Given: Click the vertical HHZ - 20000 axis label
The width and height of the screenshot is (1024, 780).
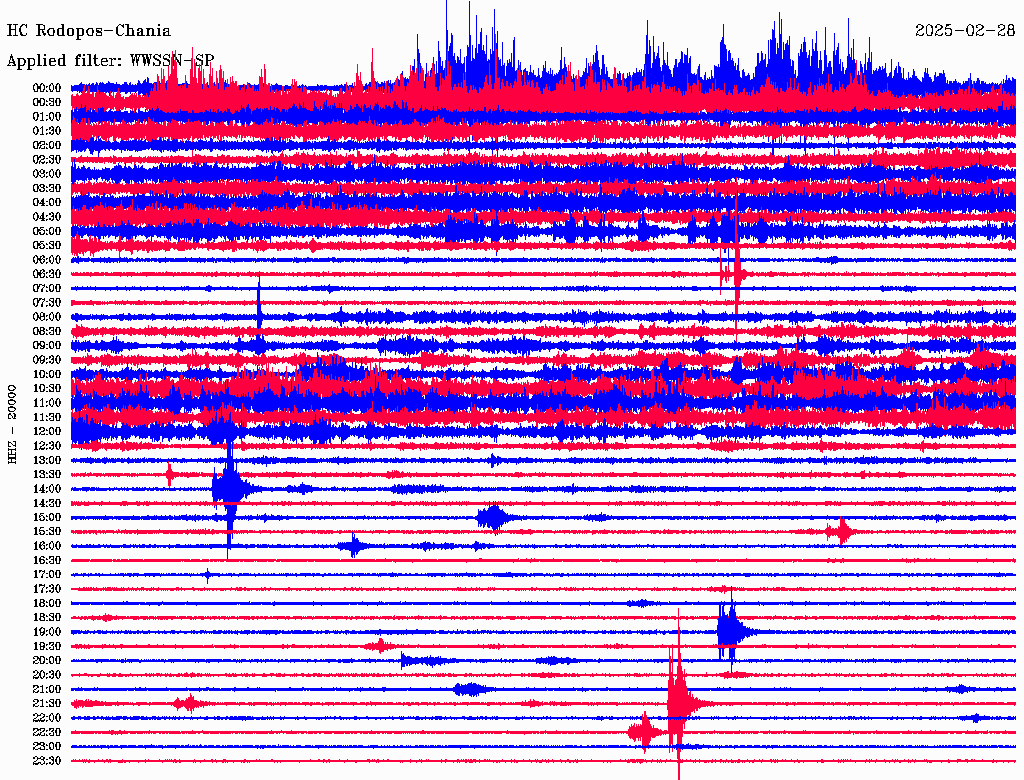Looking at the screenshot, I should tap(13, 423).
